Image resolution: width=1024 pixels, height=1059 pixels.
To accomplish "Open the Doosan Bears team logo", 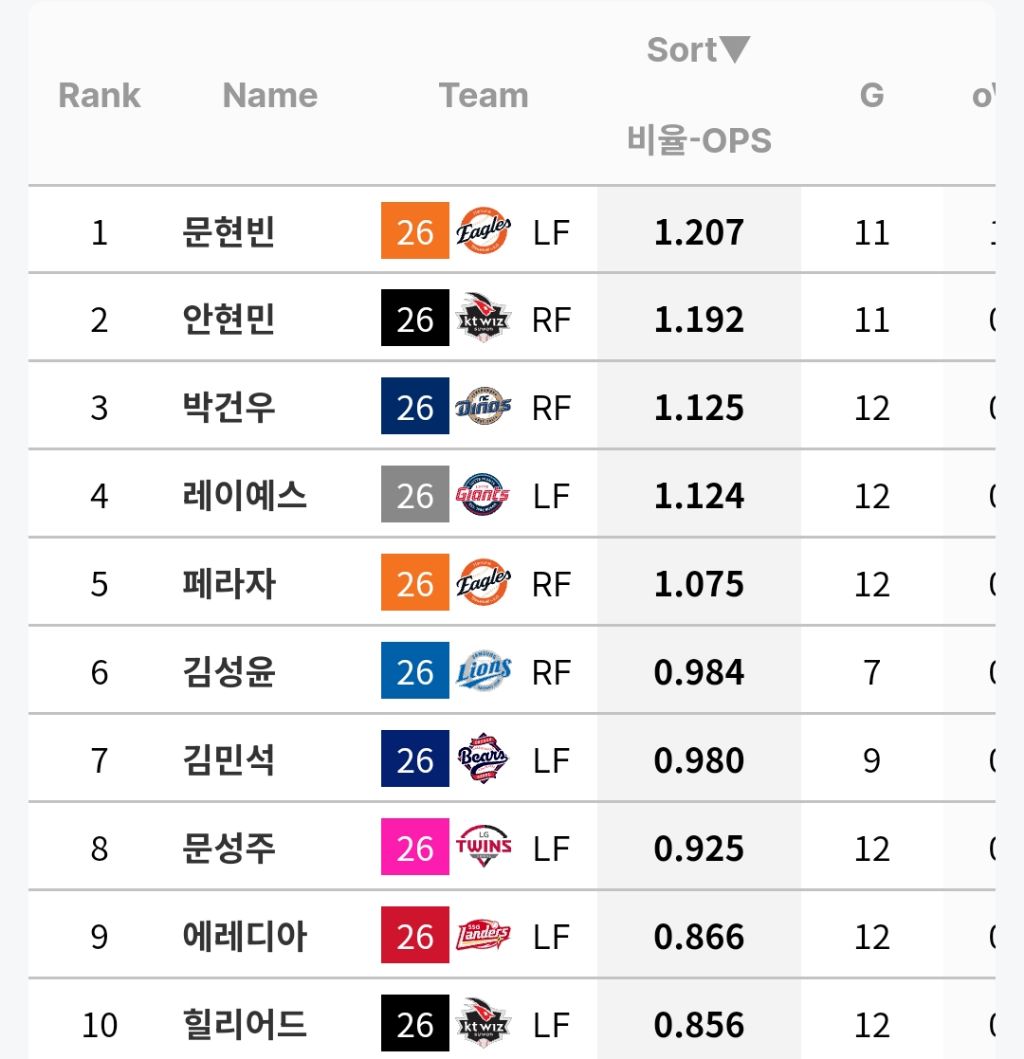I will click(483, 758).
